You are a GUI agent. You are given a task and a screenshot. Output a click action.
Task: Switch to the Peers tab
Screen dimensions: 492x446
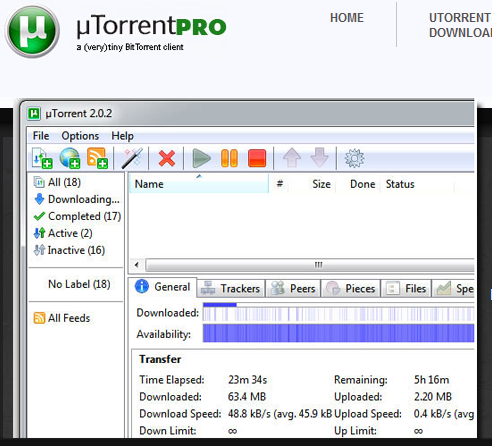coord(293,288)
